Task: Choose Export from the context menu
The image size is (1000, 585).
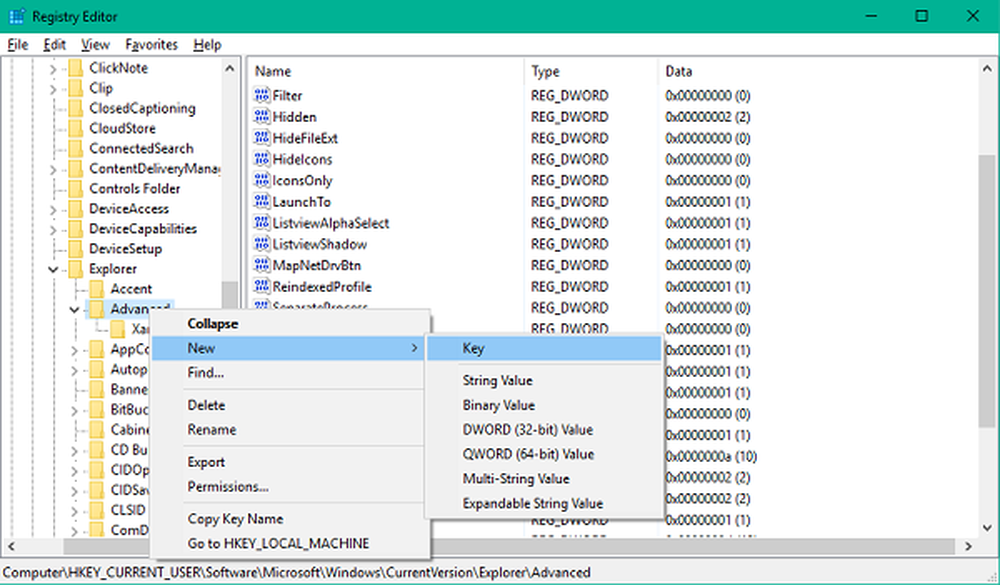Action: pyautogui.click(x=207, y=462)
